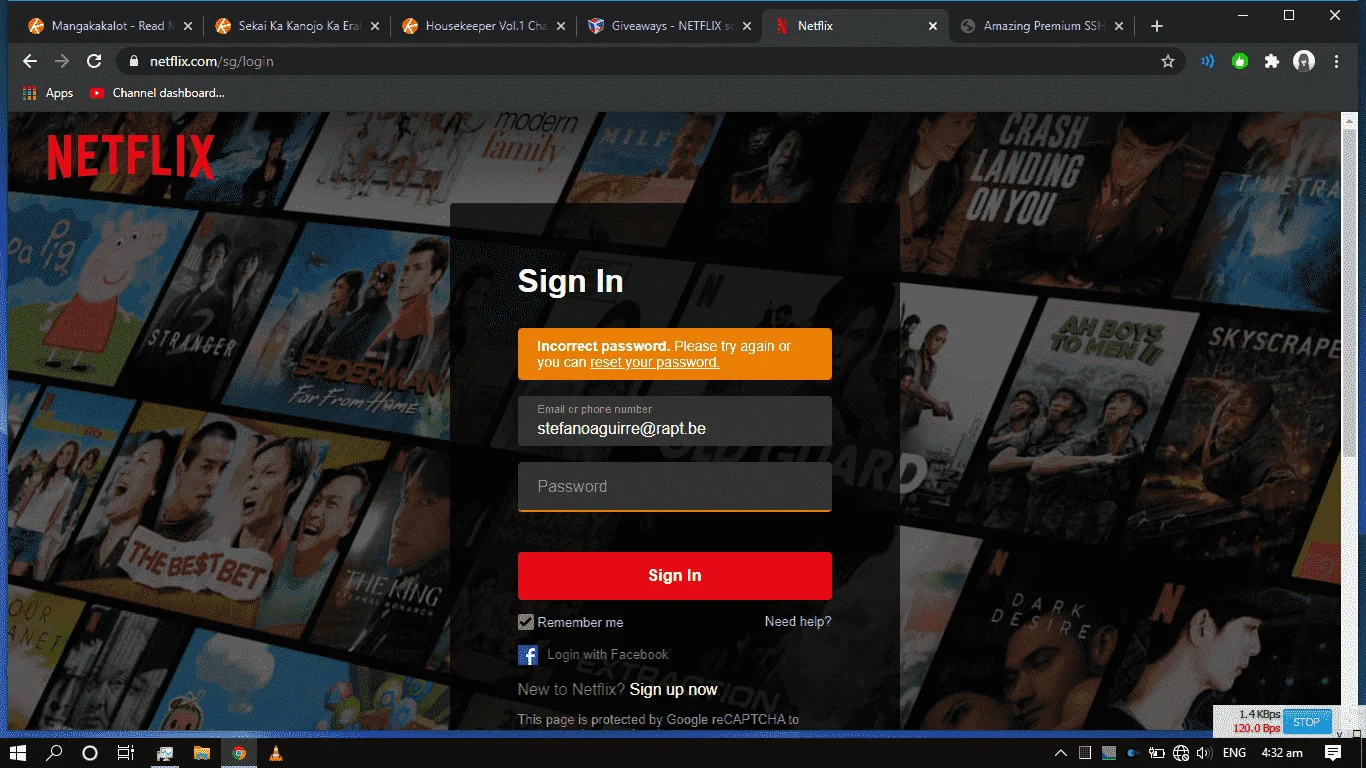Go back in browser history
The height and width of the screenshot is (768, 1366).
click(x=30, y=61)
